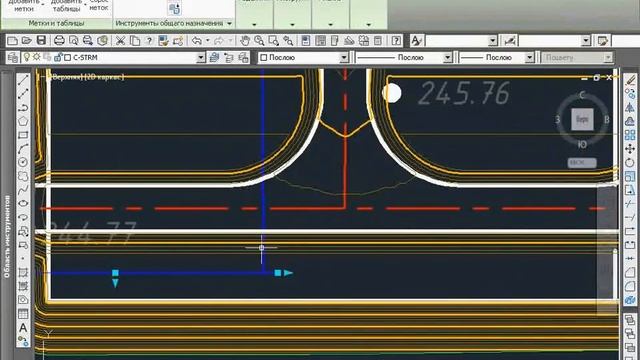
Task: Select the Polygon draw tool
Action: [23, 121]
